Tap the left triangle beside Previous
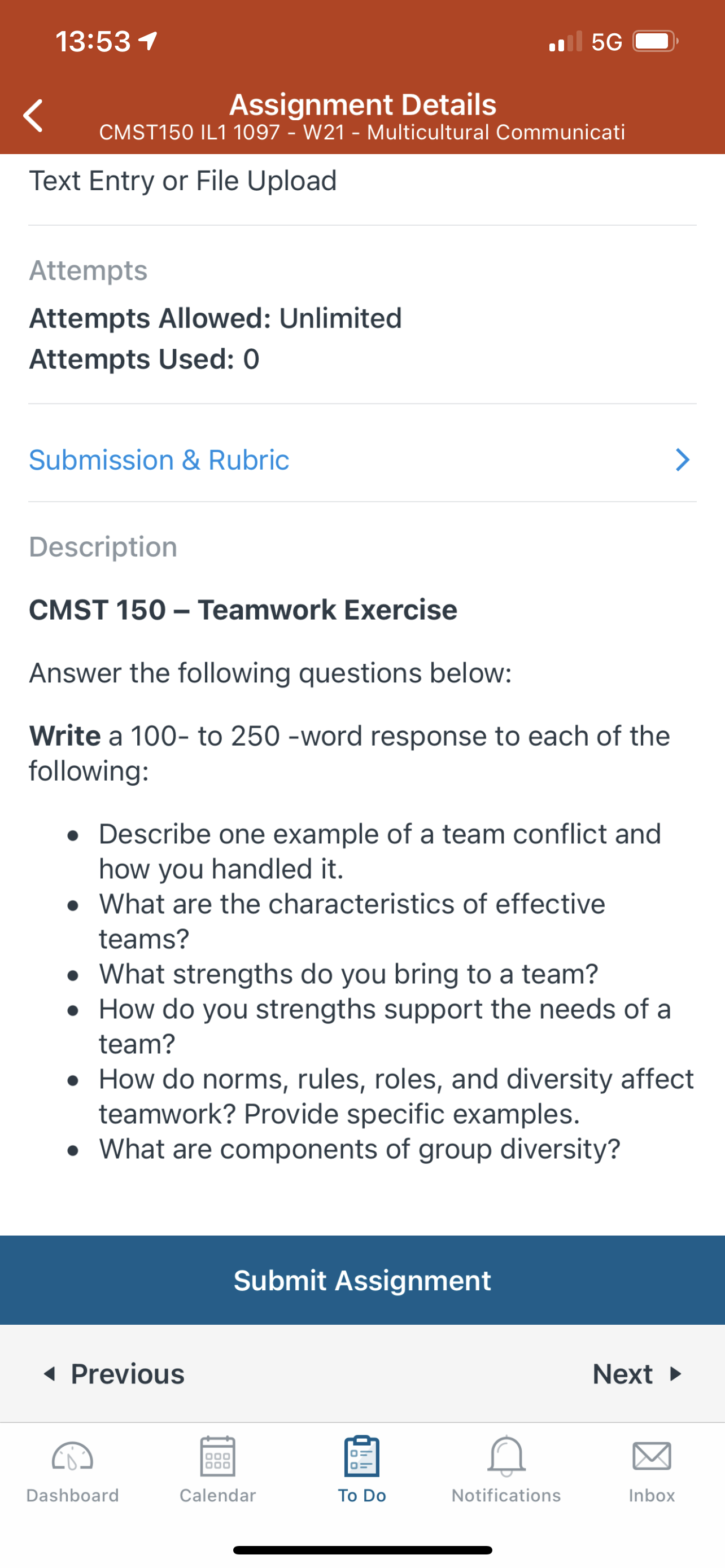The width and height of the screenshot is (725, 1568). click(50, 1374)
